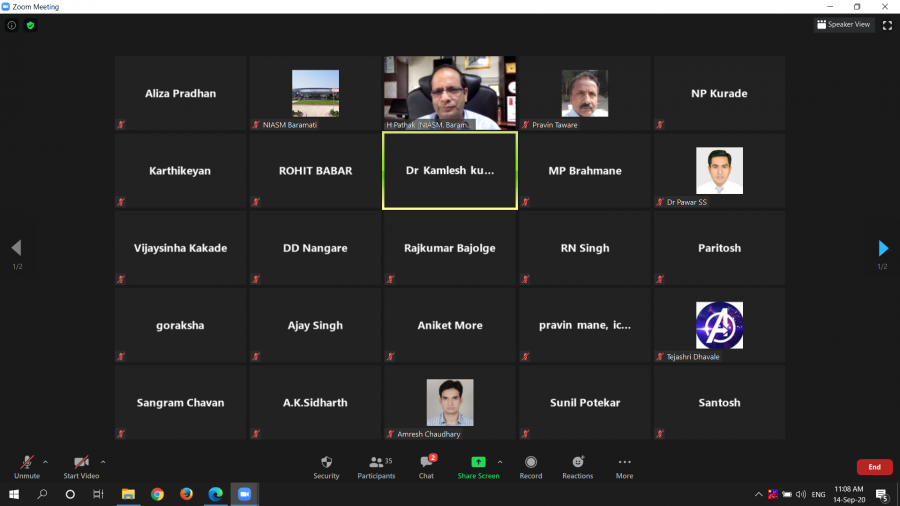Image resolution: width=900 pixels, height=506 pixels.
Task: Switch to Speaker View
Action: click(844, 25)
